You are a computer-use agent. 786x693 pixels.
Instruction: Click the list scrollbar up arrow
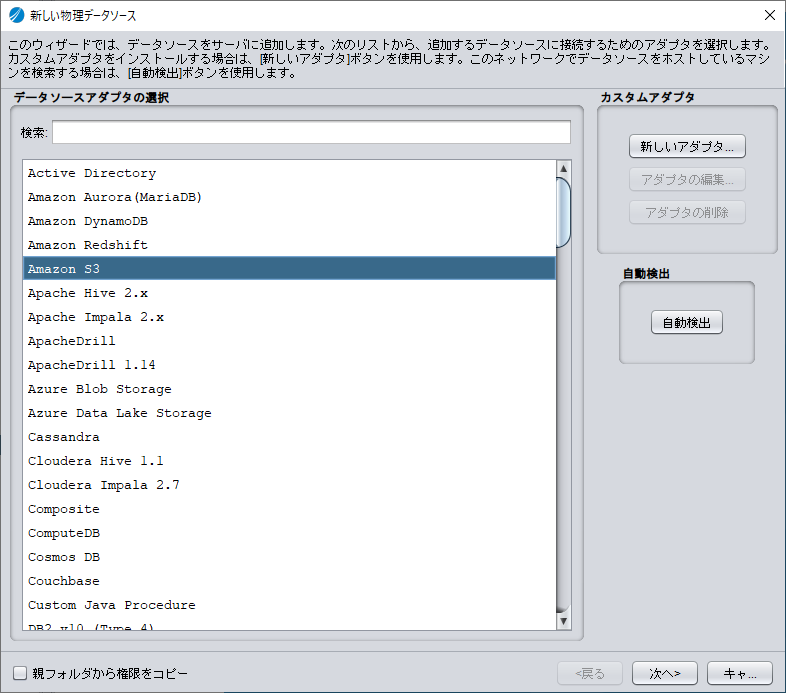[x=563, y=168]
